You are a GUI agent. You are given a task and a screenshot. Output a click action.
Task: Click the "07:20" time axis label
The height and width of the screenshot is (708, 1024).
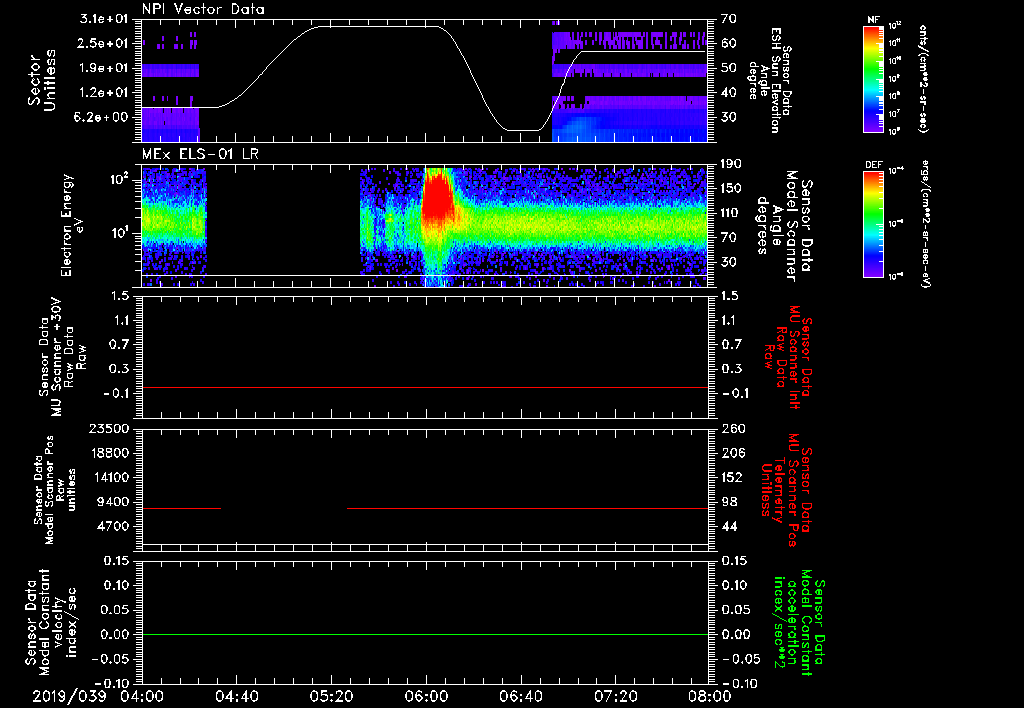coord(615,696)
